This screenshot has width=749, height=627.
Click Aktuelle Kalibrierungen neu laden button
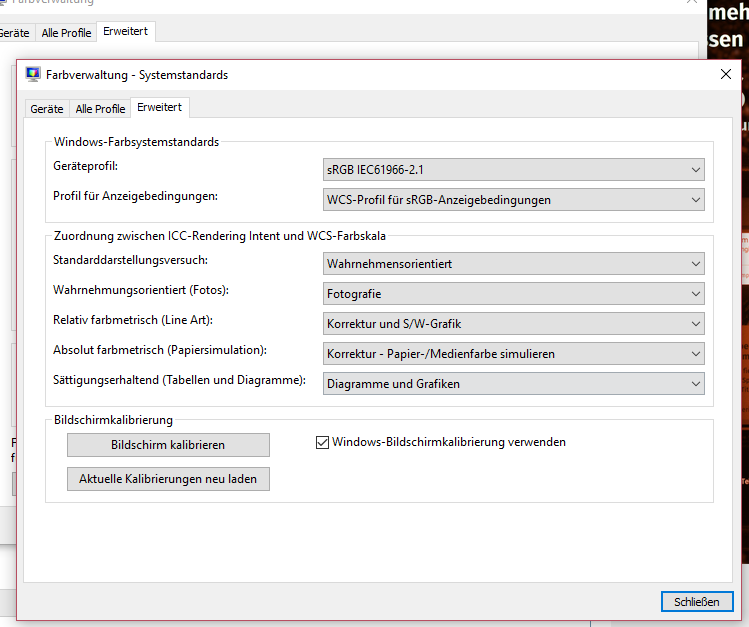click(168, 479)
